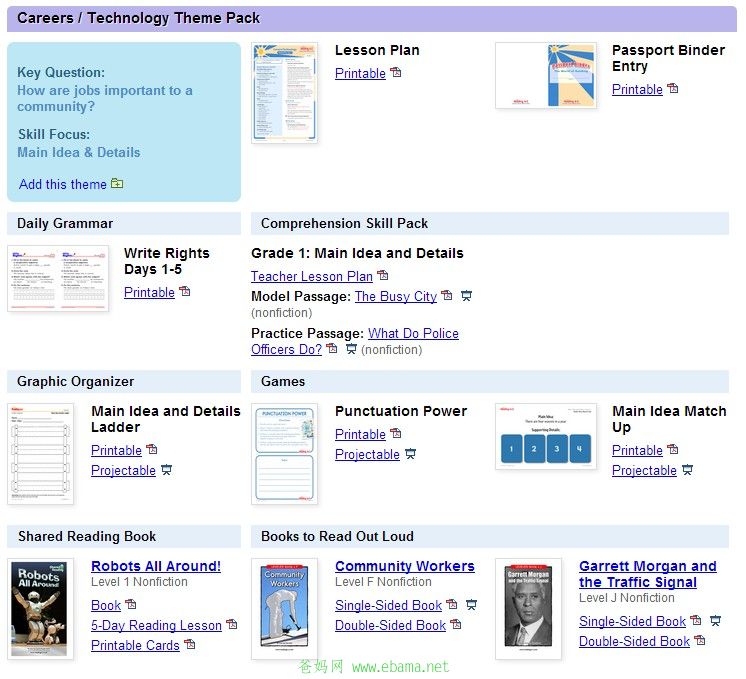
Task: Click the projector icon beside Community Workers Single-Sided Book
Action: [x=471, y=605]
